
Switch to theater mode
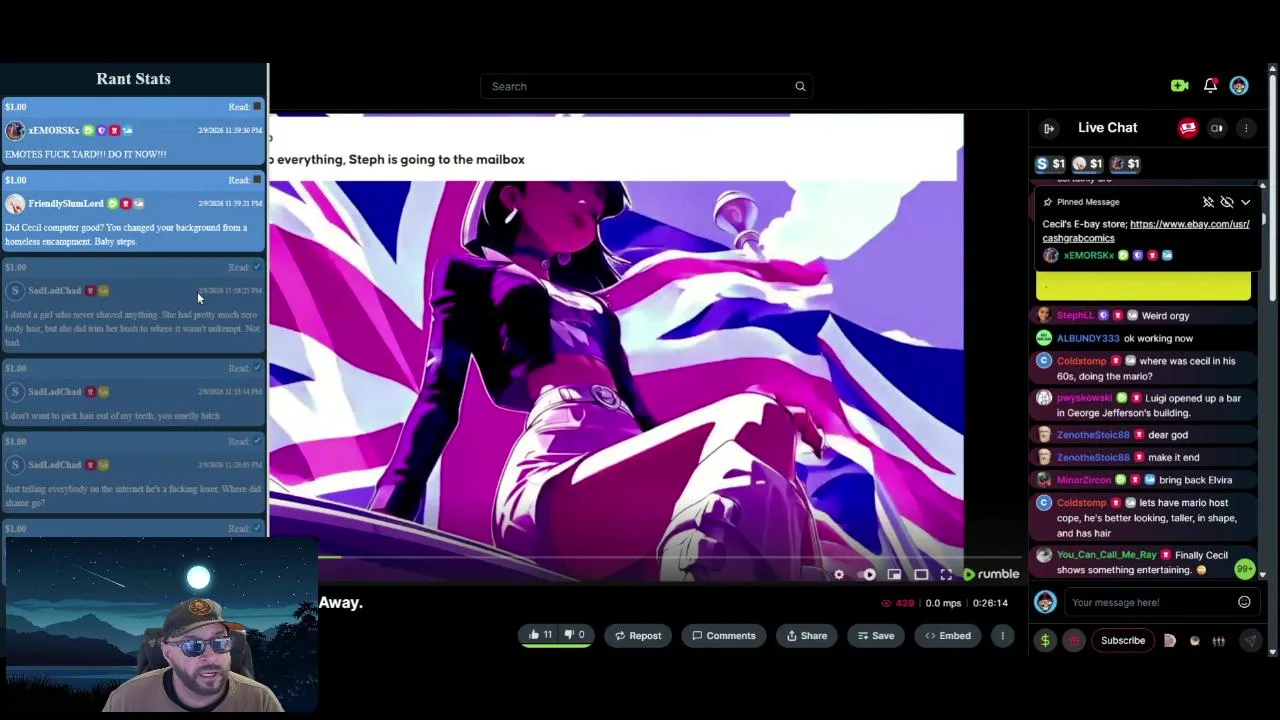pyautogui.click(x=921, y=575)
